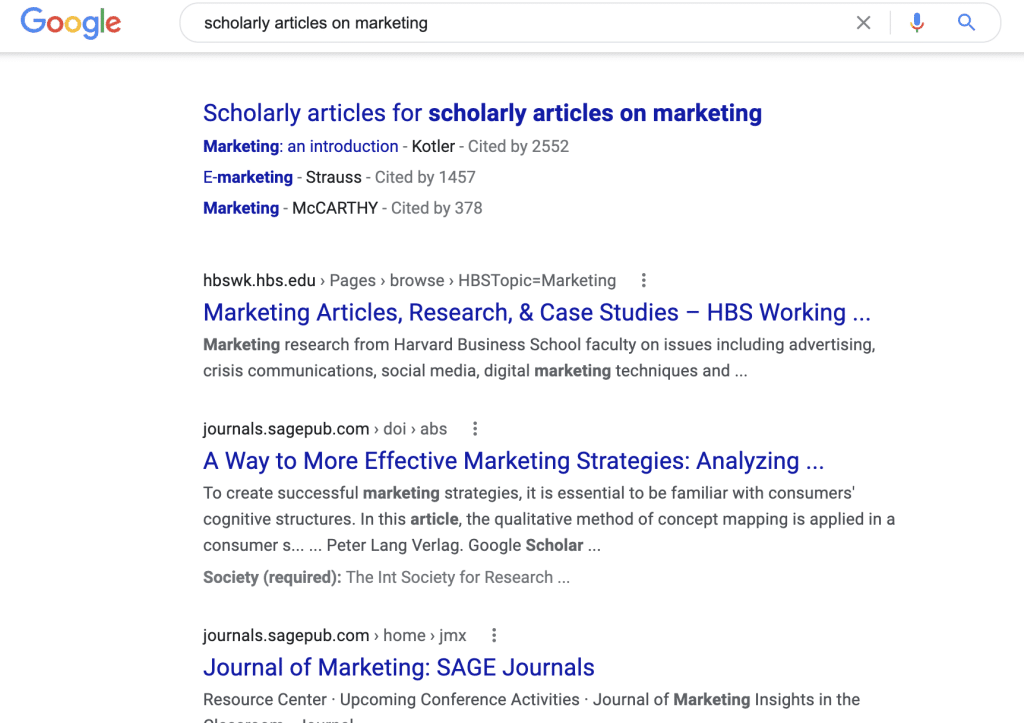1024x723 pixels.
Task: Open the 'E-marketing' scholar article
Action: [x=248, y=177]
